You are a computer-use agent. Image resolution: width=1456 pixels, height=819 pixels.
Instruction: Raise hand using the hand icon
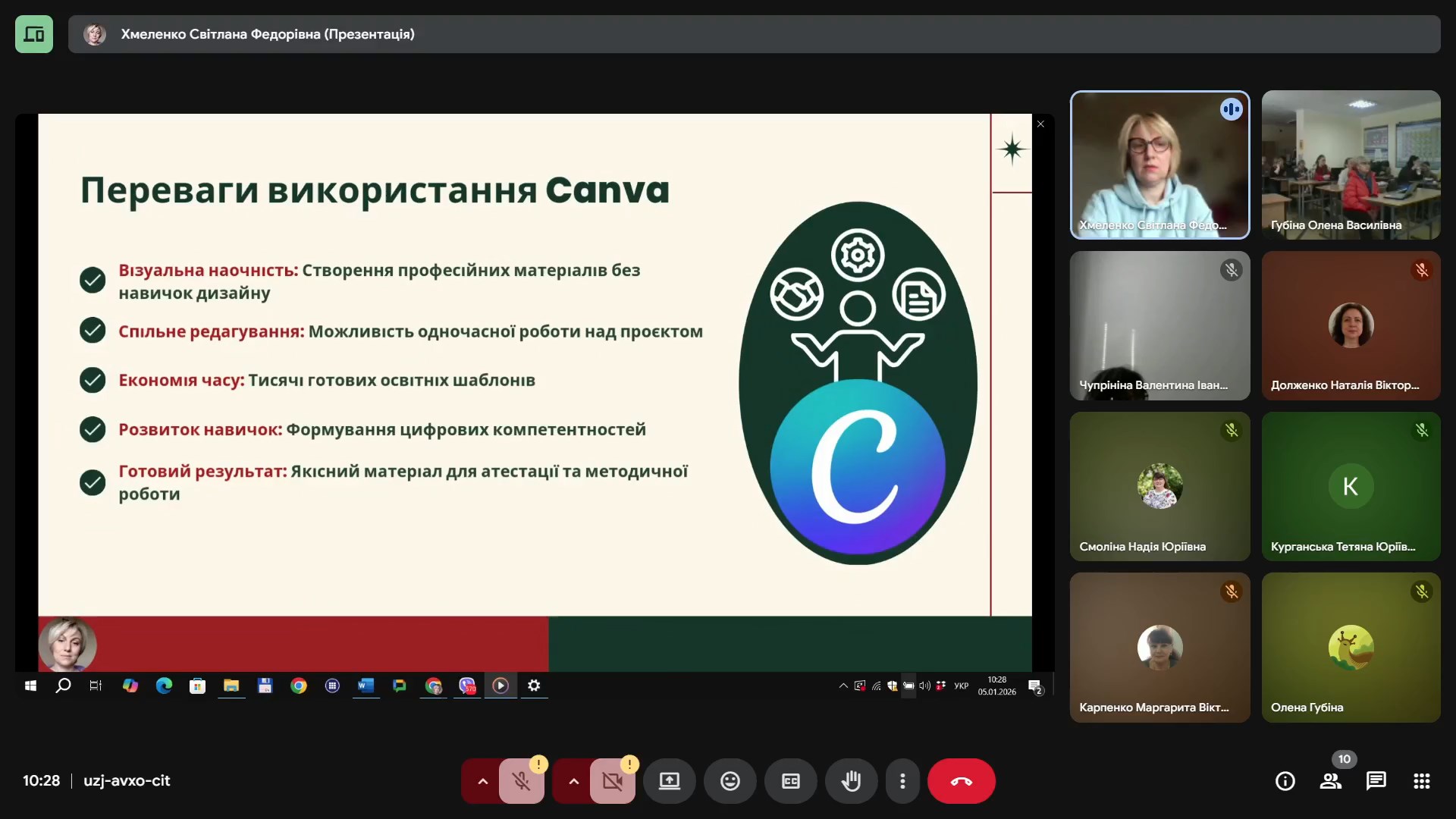pyautogui.click(x=851, y=781)
